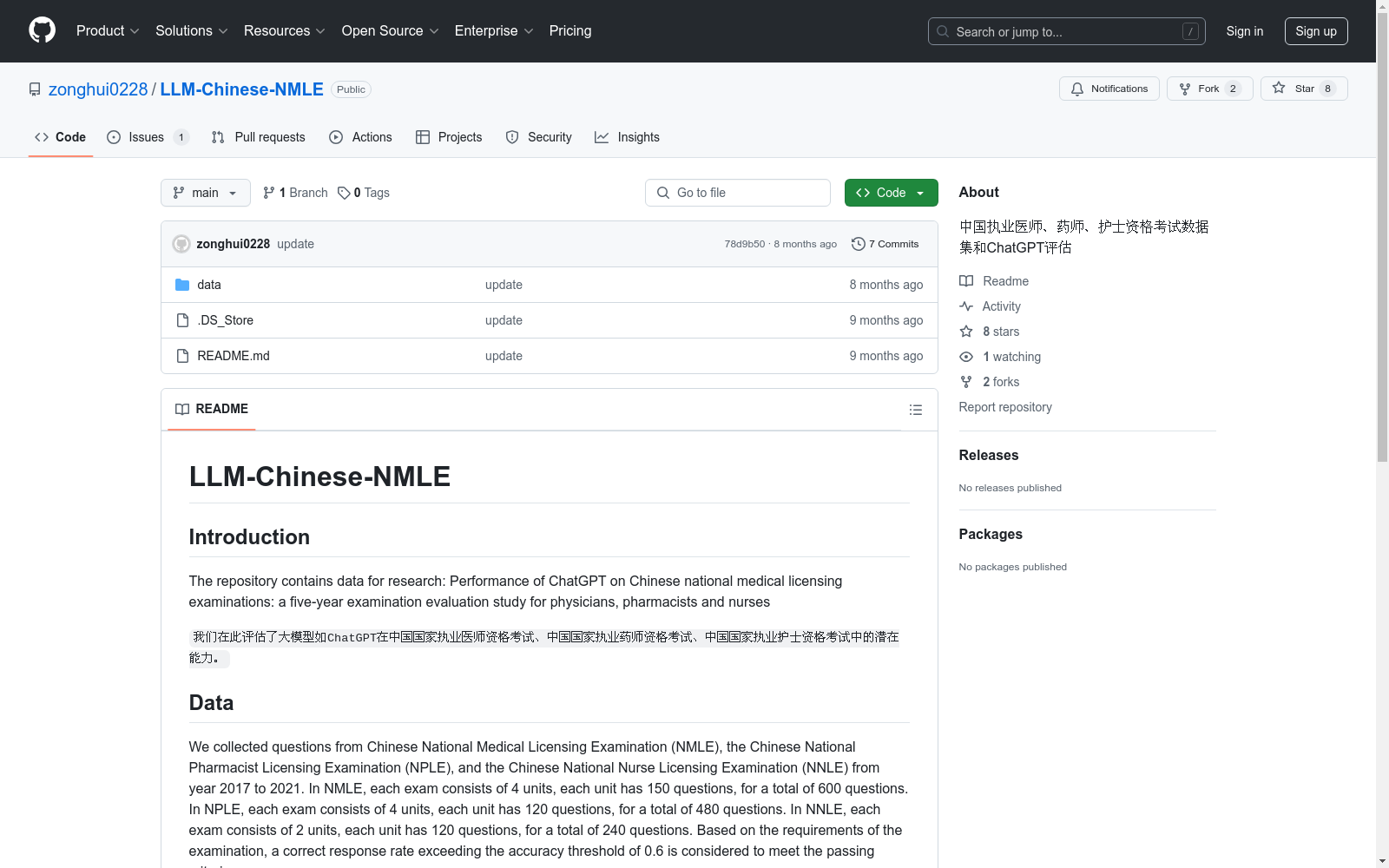Click the search magnifier icon in header
The image size is (1389, 868).
(943, 31)
